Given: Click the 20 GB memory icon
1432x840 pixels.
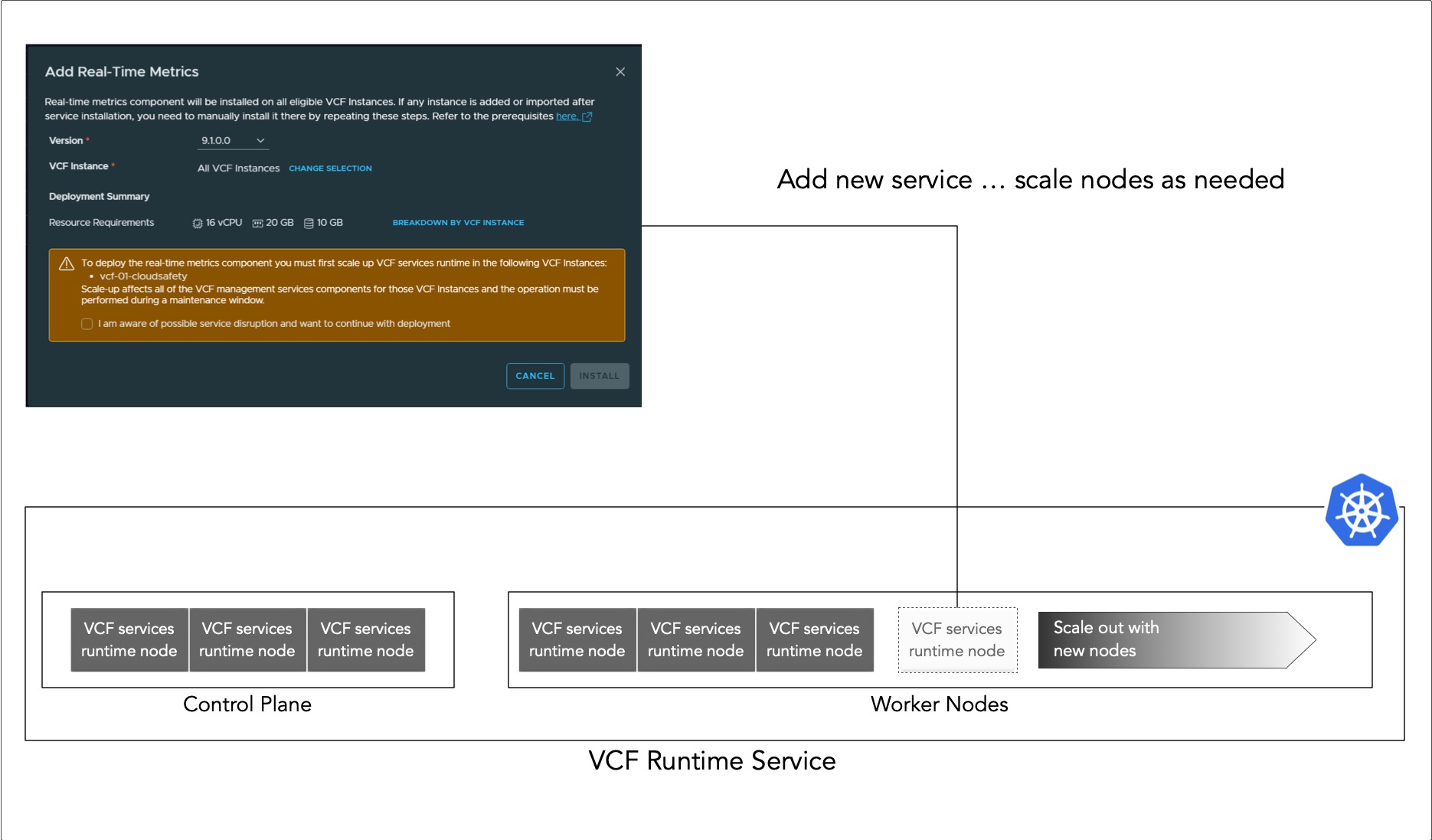Looking at the screenshot, I should (258, 223).
